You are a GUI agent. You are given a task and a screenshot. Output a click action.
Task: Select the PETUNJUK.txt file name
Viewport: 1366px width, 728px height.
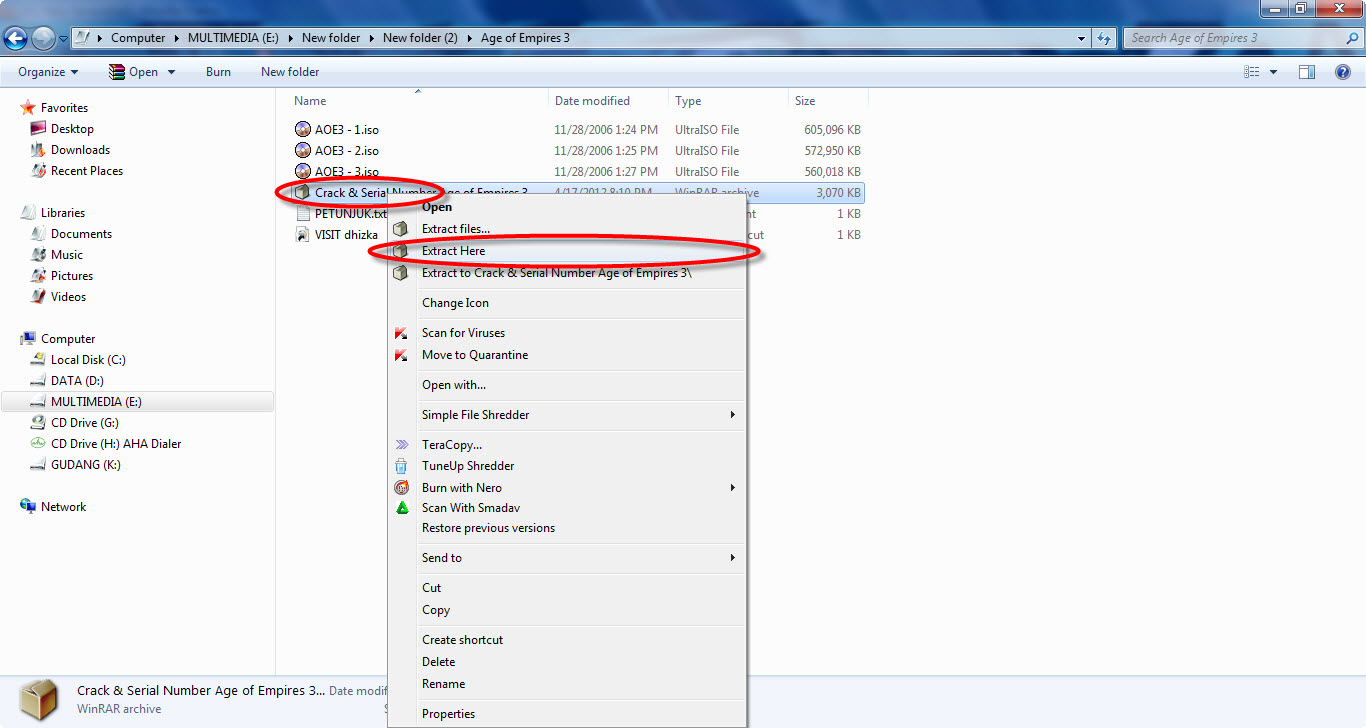click(x=351, y=213)
